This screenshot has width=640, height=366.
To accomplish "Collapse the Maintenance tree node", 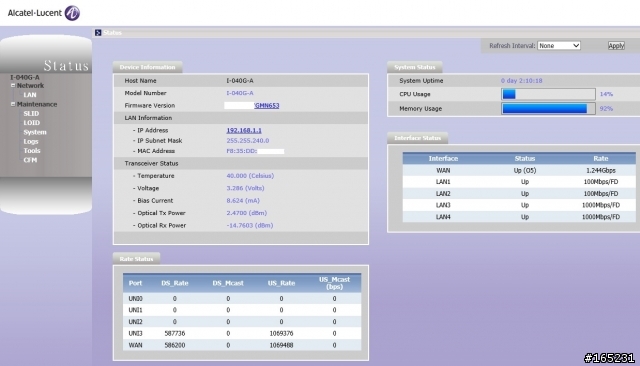I will coord(13,104).
